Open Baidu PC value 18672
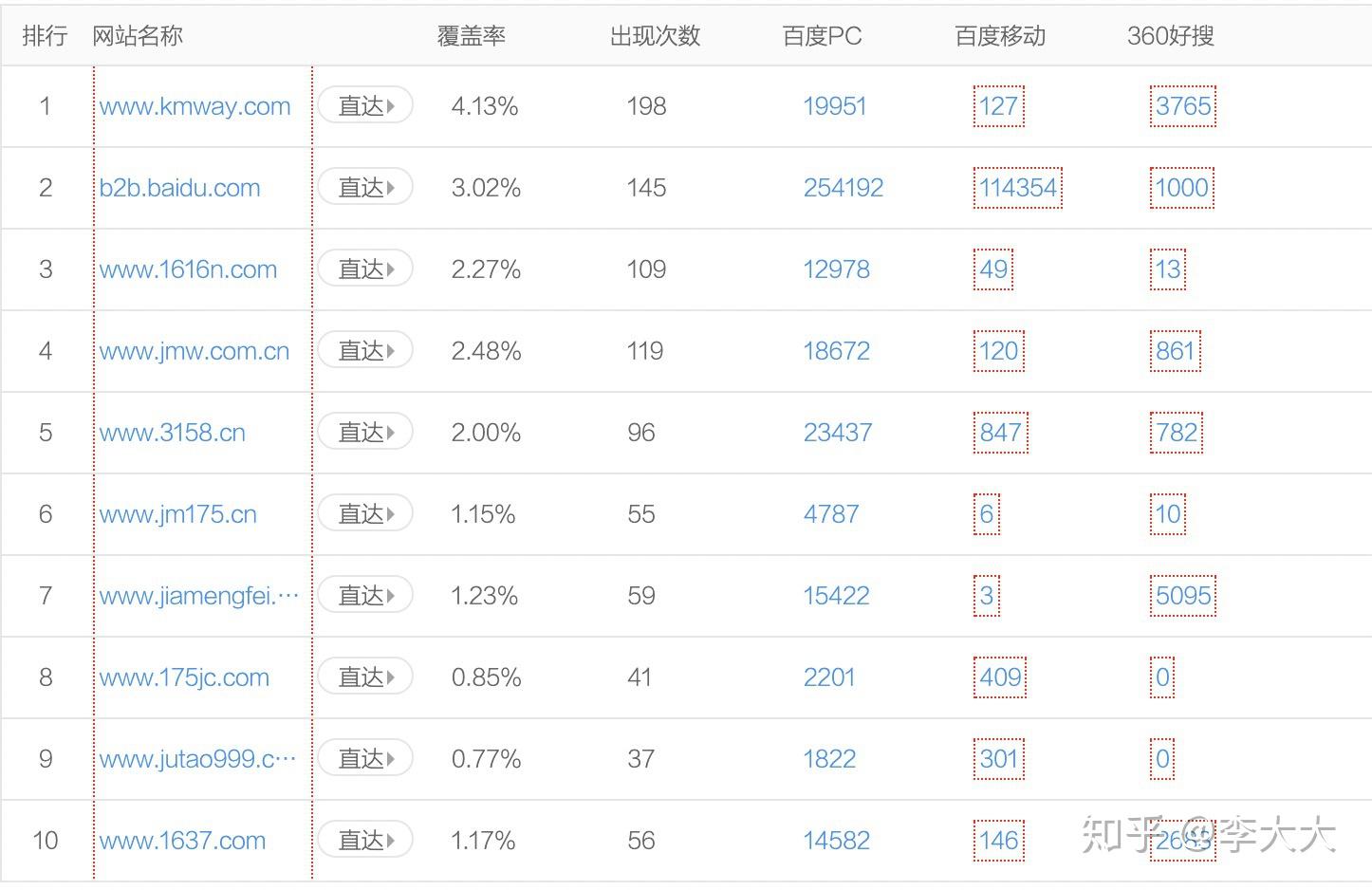 click(836, 351)
